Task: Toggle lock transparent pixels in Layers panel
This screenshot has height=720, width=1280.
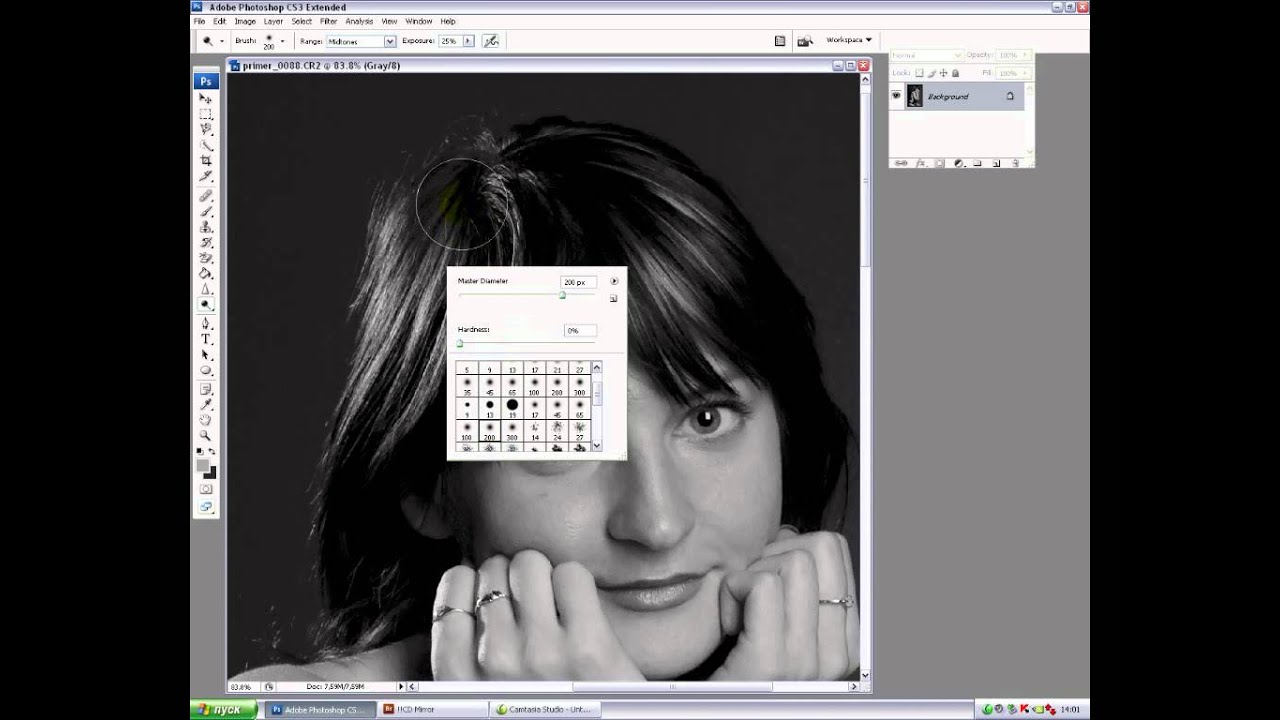Action: 920,73
